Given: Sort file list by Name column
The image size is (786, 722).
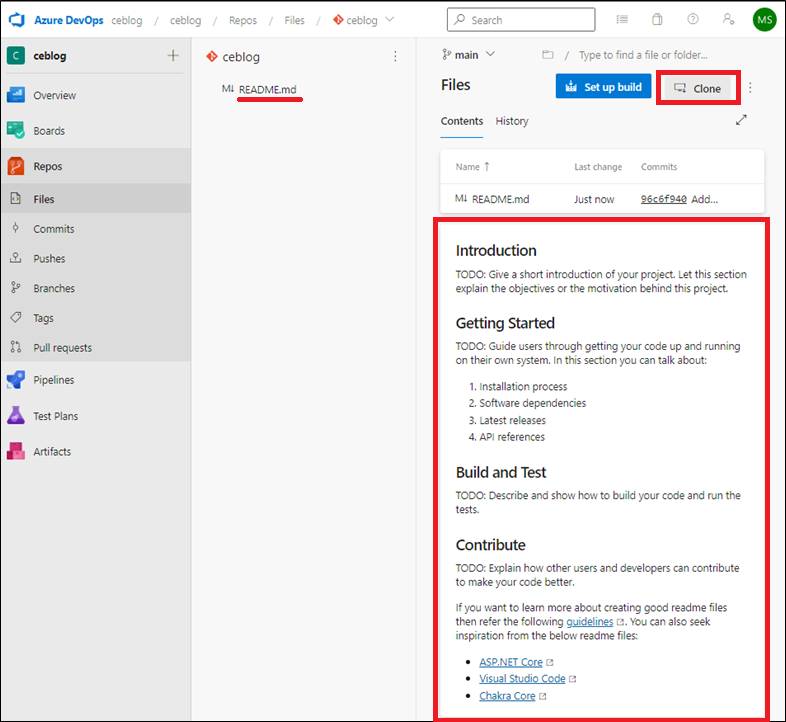Looking at the screenshot, I should click(473, 167).
